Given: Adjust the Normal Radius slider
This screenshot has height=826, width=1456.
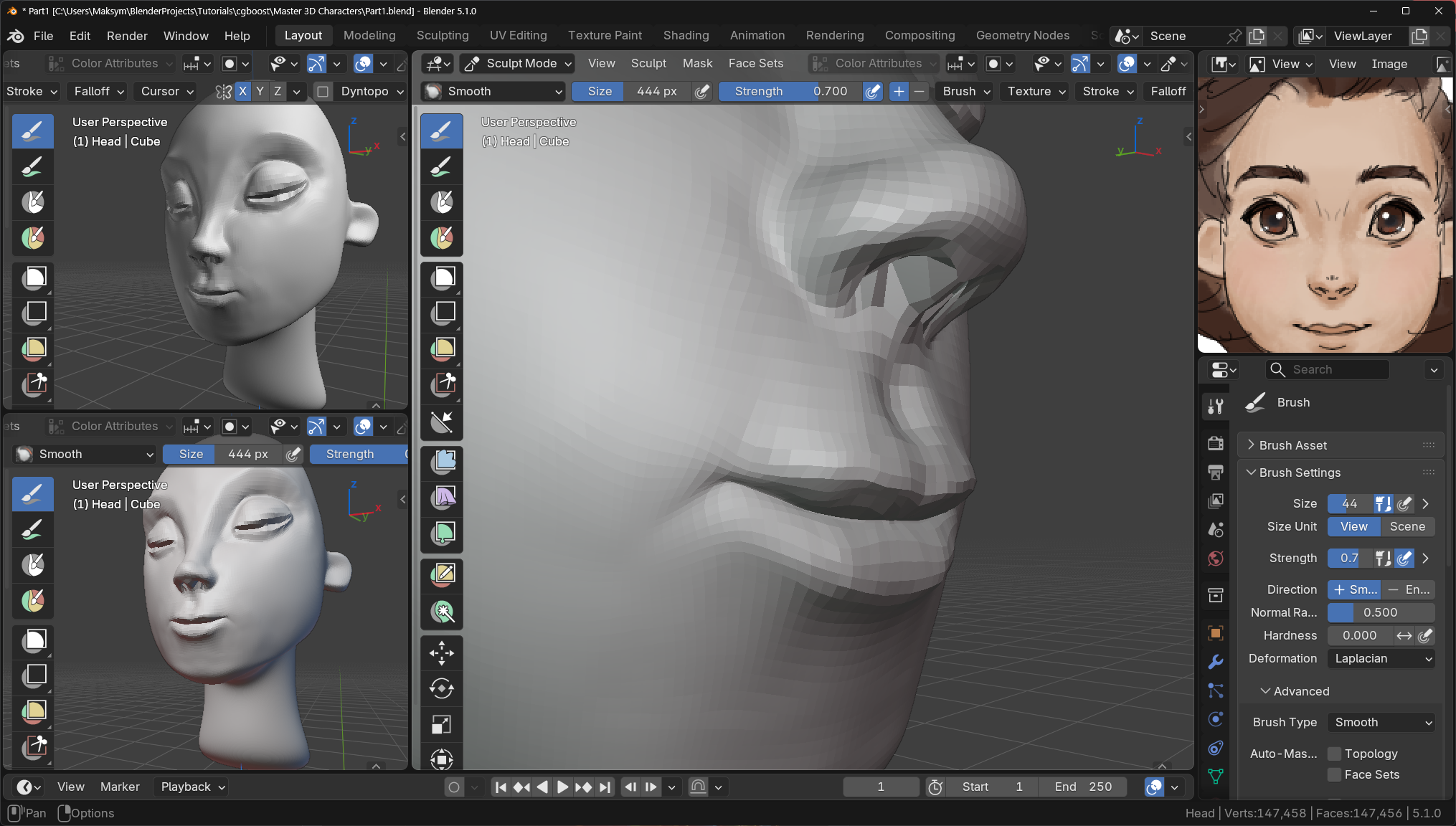Looking at the screenshot, I should (1381, 612).
